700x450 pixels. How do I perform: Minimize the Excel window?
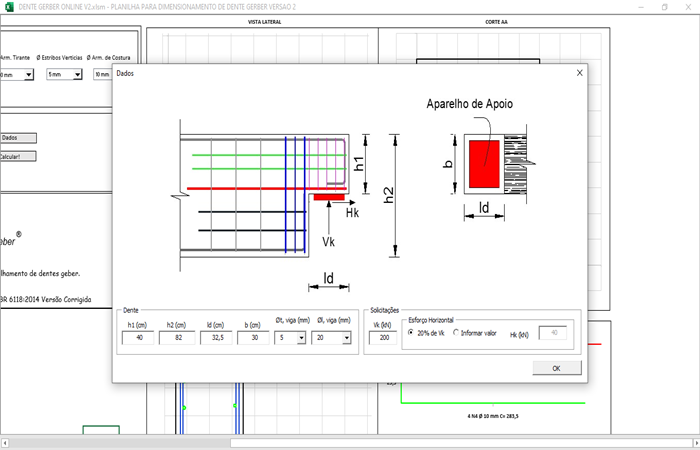coord(637,6)
